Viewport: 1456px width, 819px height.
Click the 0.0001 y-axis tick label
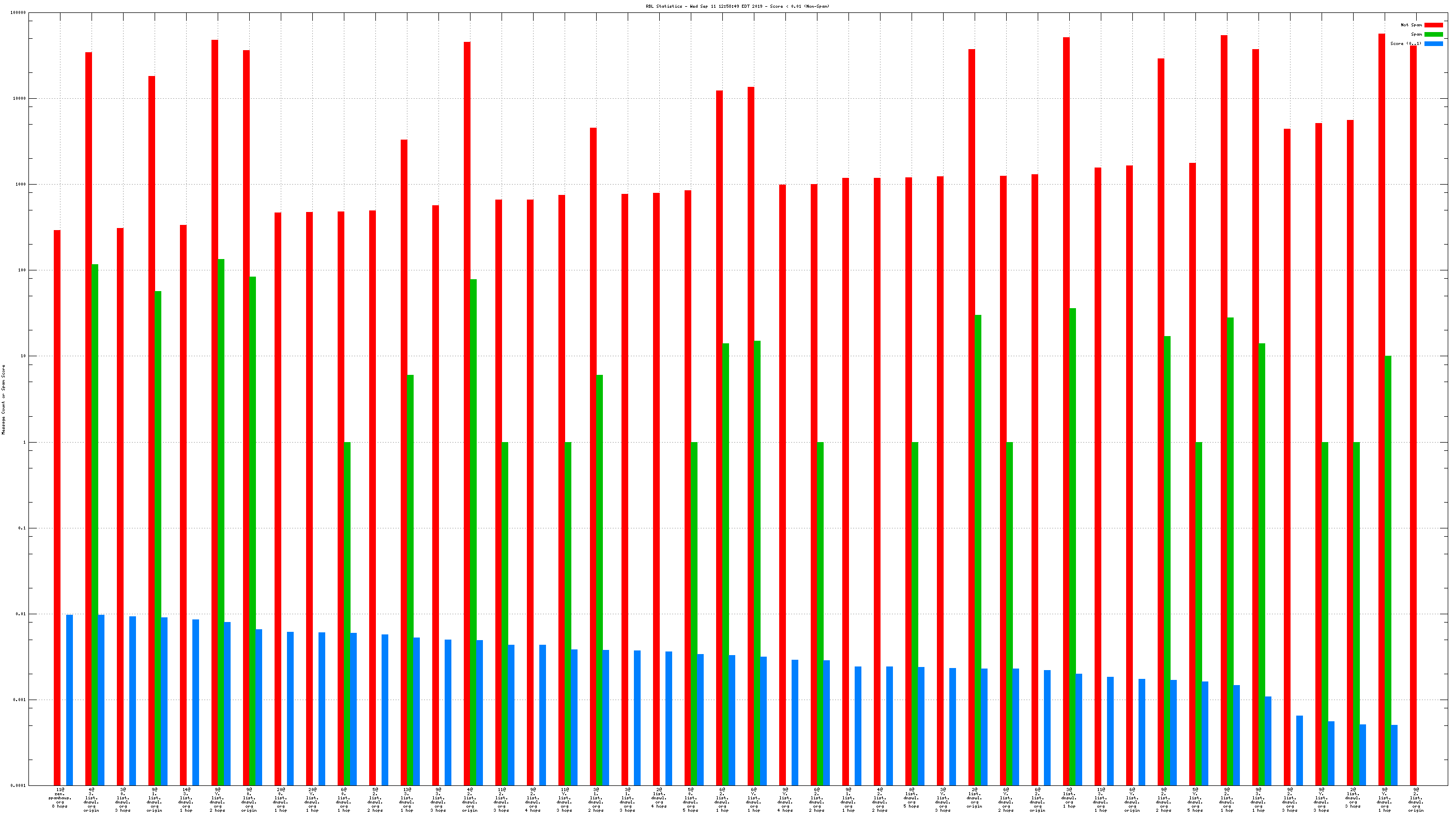19,786
